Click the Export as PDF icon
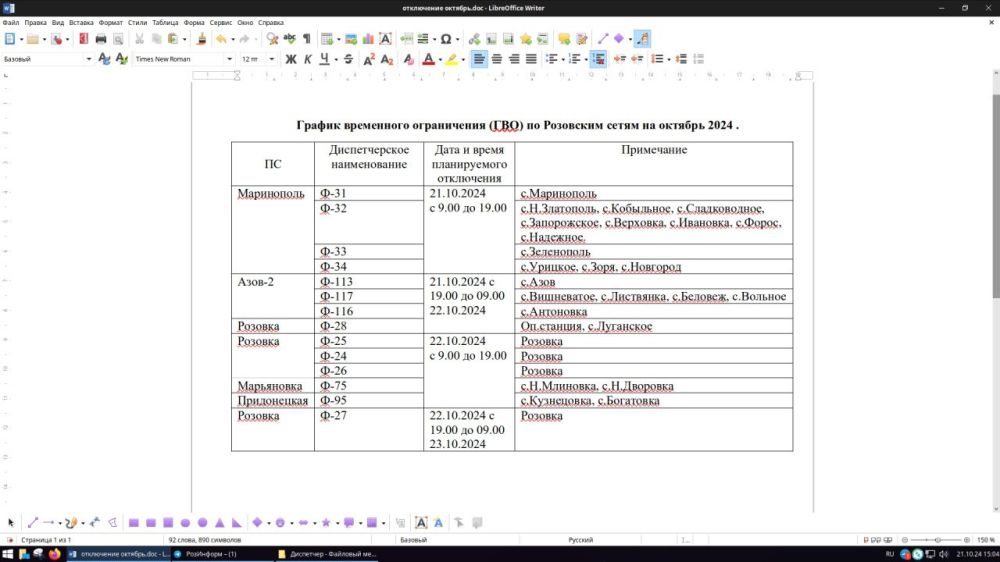Image resolution: width=1000 pixels, height=562 pixels. pos(84,39)
